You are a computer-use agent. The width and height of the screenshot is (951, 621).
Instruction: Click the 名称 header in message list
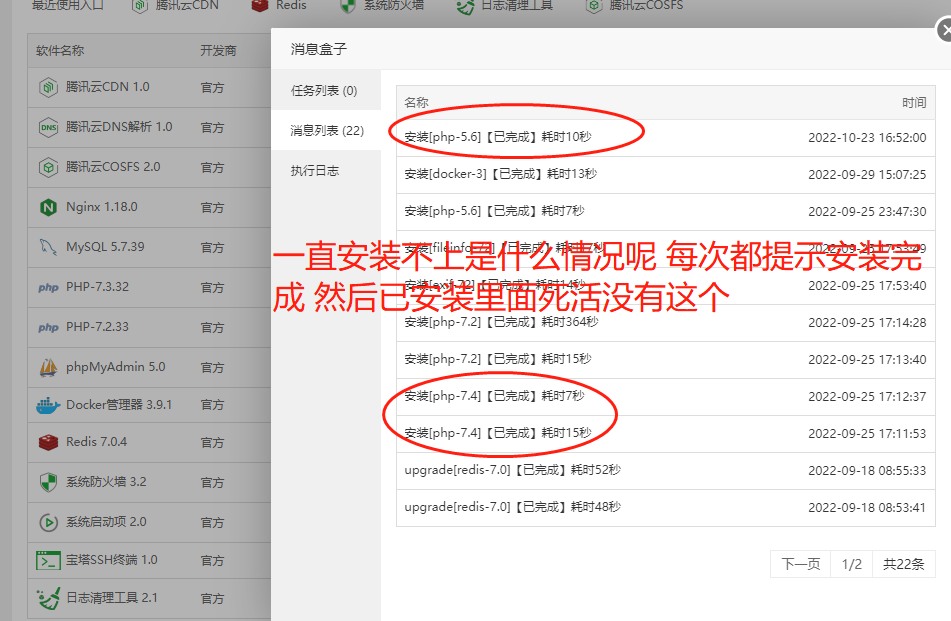coord(416,102)
